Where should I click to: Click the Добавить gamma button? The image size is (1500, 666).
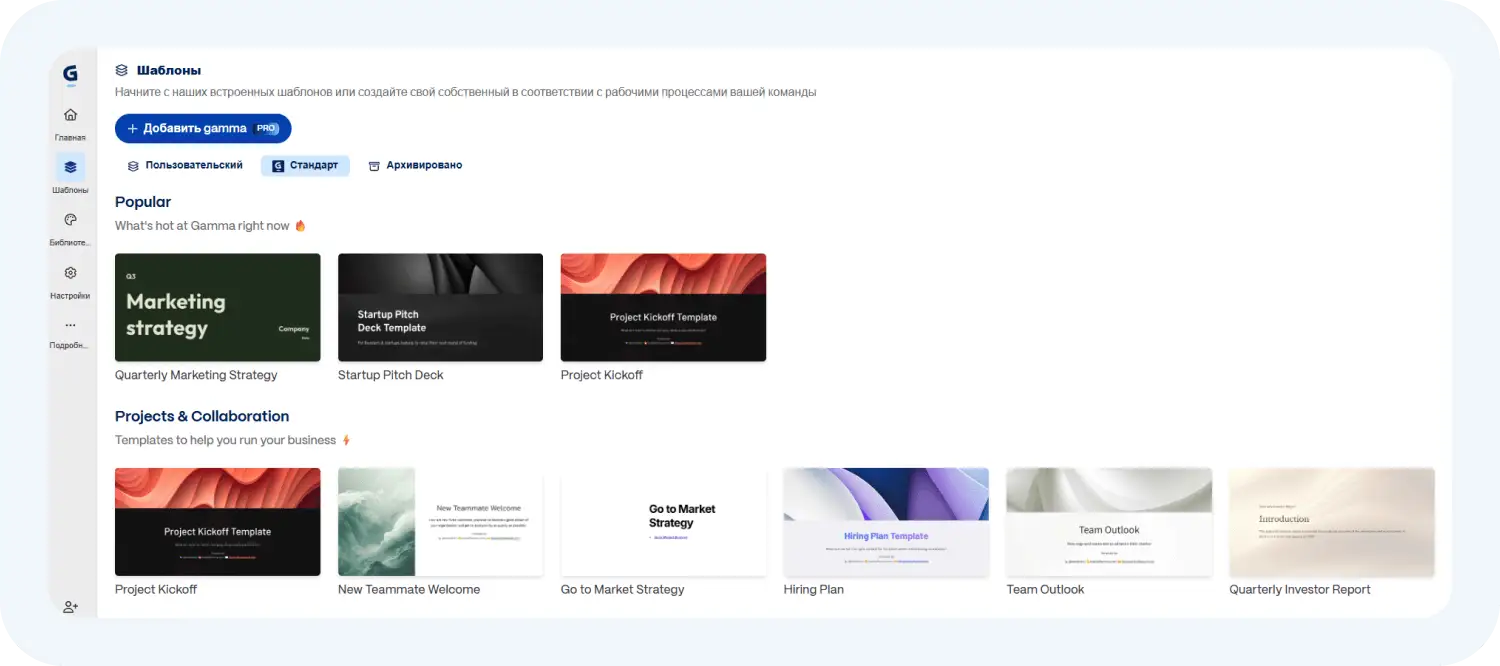click(x=203, y=129)
